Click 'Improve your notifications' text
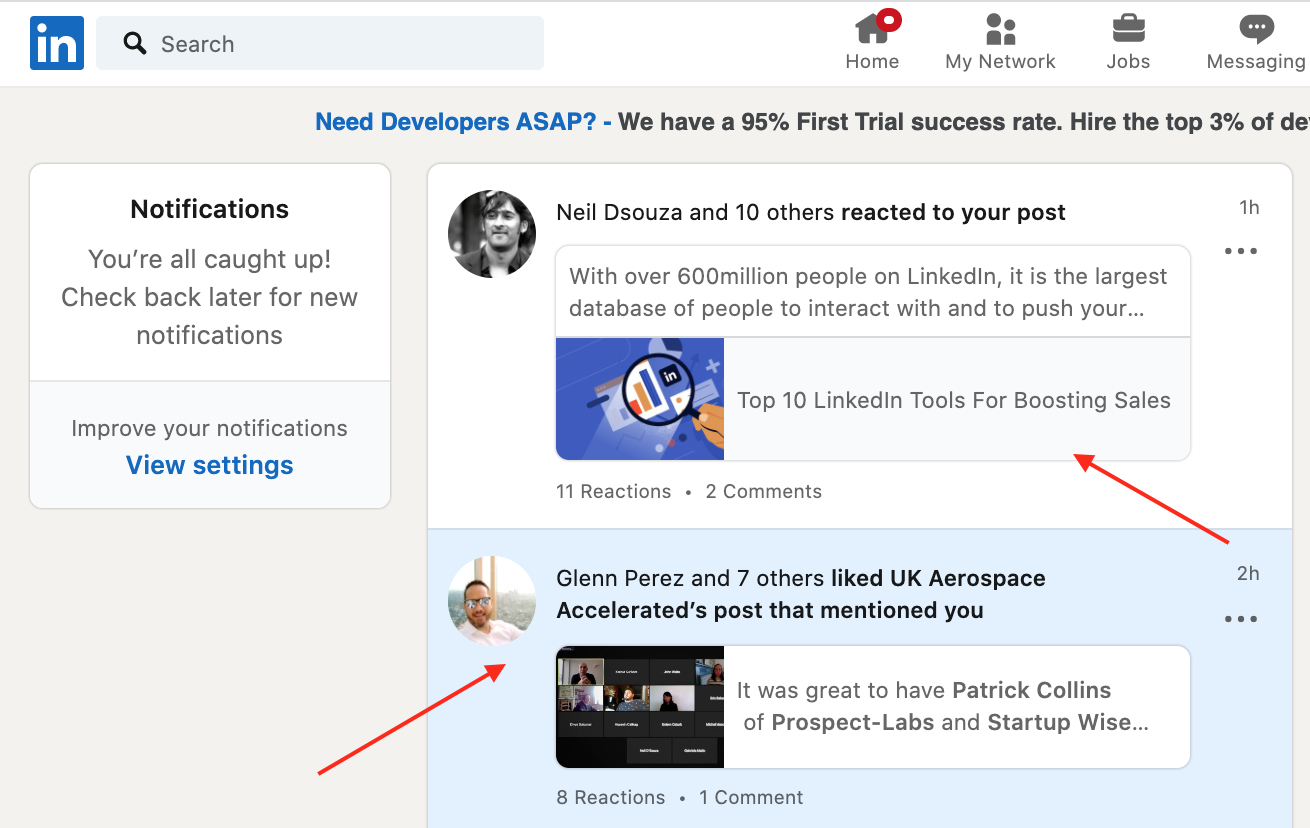The height and width of the screenshot is (828, 1310). (x=210, y=428)
